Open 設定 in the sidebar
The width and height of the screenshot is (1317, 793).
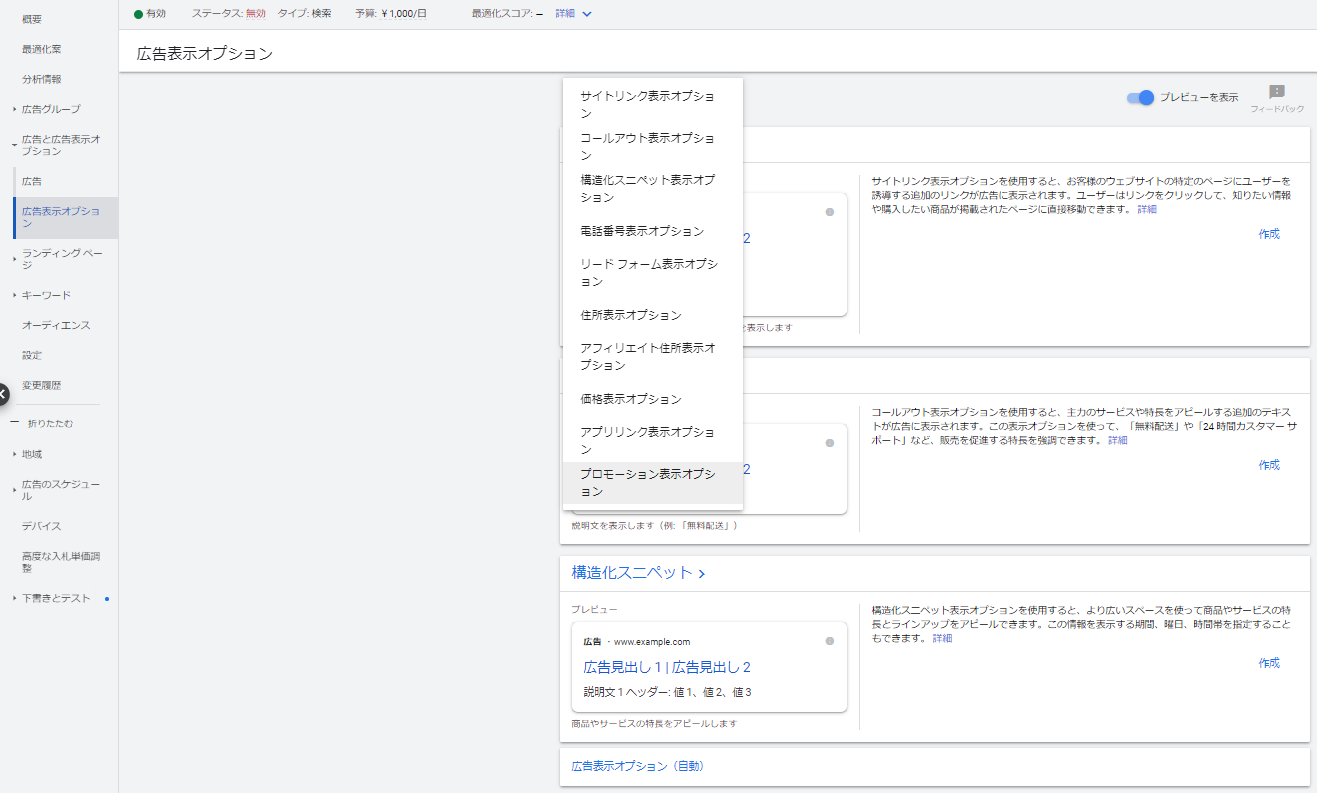coord(32,355)
